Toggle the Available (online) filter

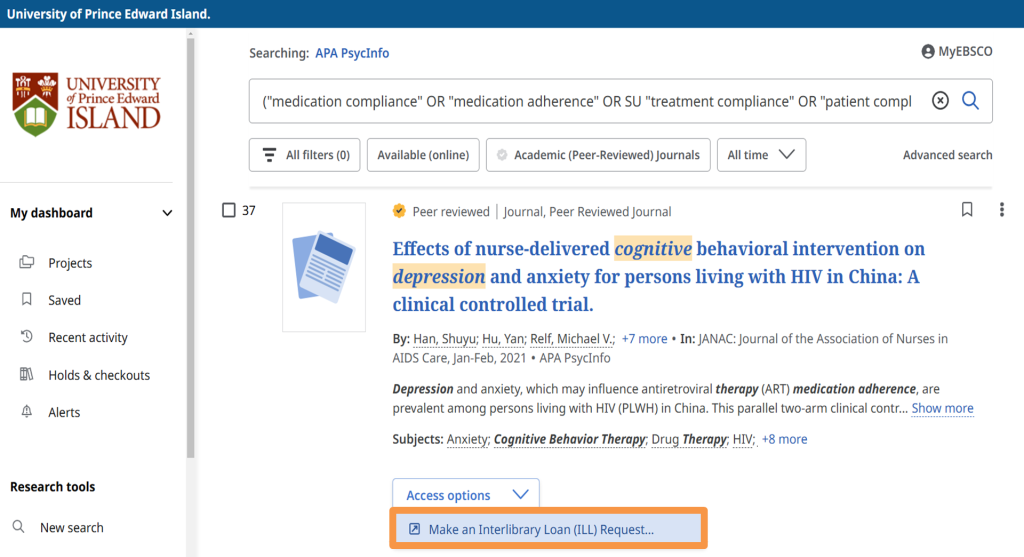[x=423, y=155]
